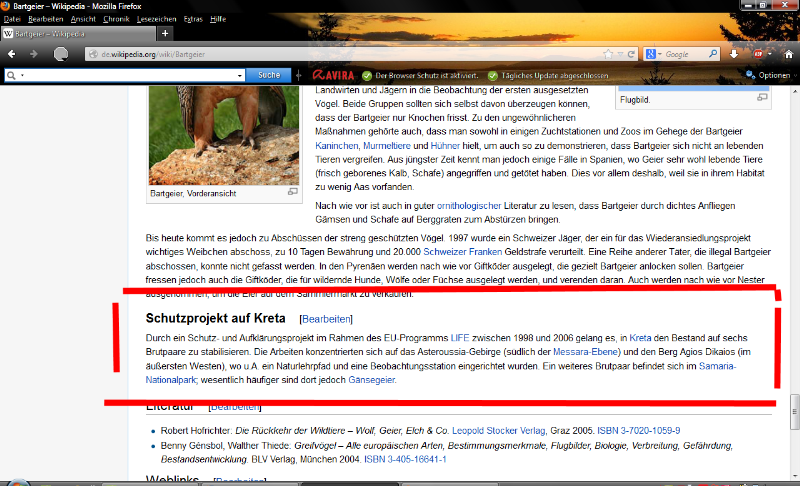Follow the Messara-Ebene link
This screenshot has width=800, height=486.
[586, 352]
